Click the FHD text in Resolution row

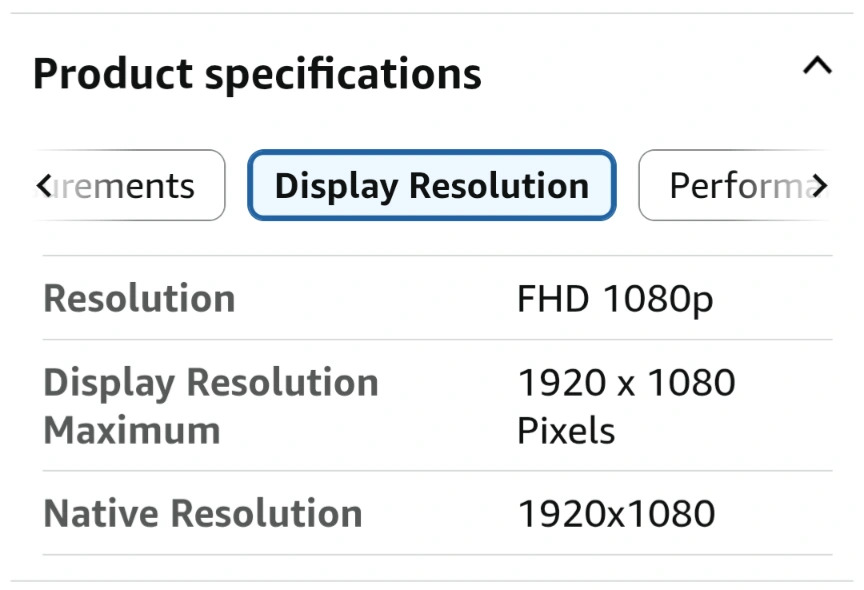(x=553, y=299)
